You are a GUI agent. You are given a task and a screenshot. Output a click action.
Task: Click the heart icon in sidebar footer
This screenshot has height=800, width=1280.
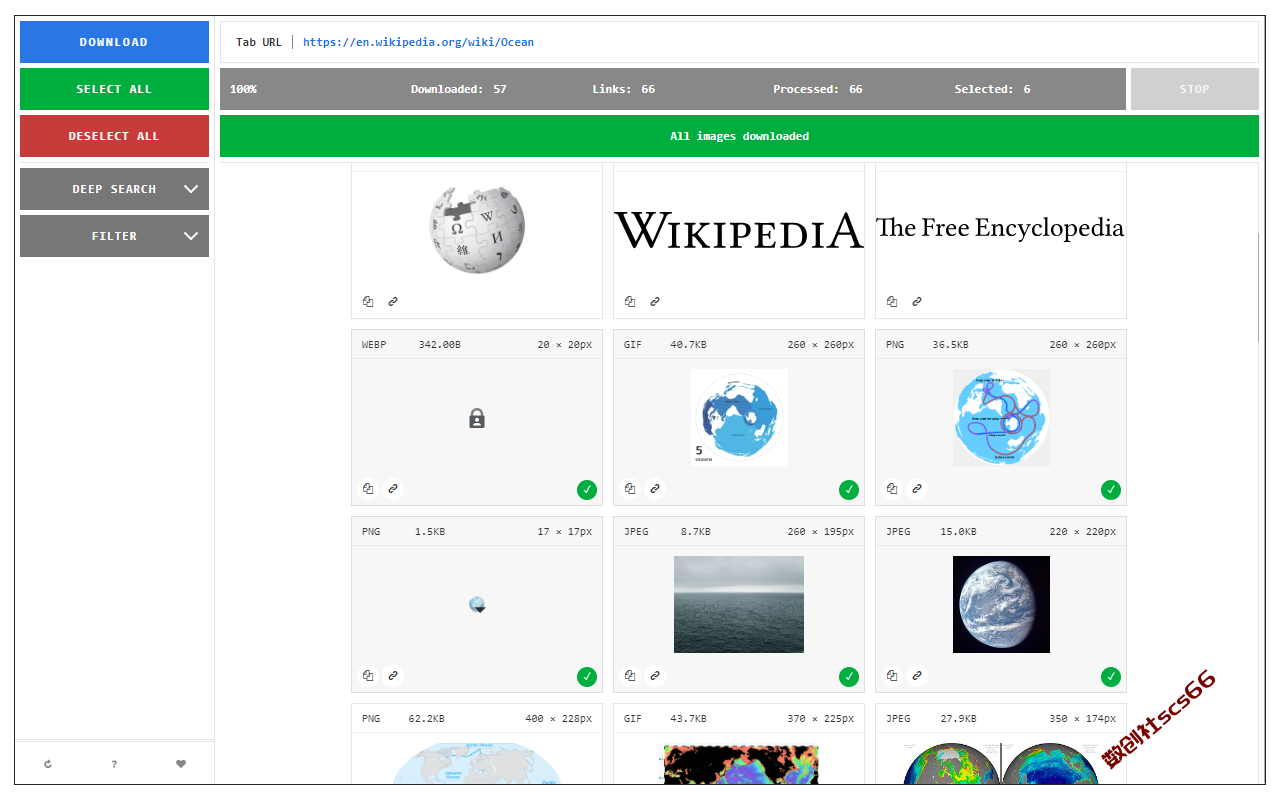click(181, 764)
